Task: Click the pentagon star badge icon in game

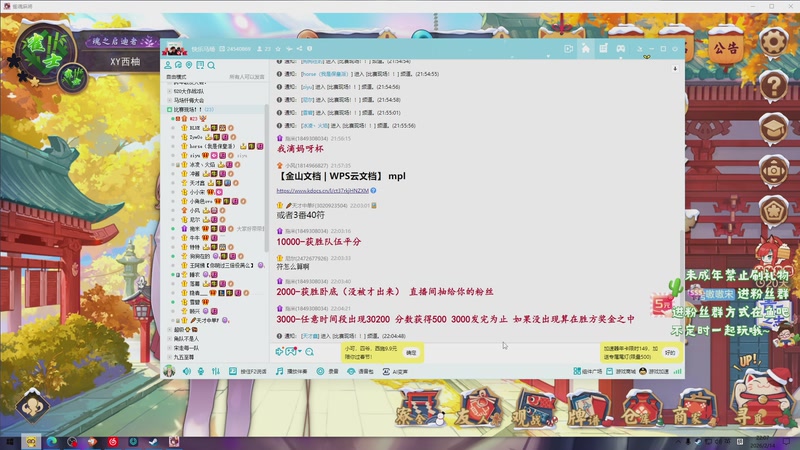Action: point(773,212)
